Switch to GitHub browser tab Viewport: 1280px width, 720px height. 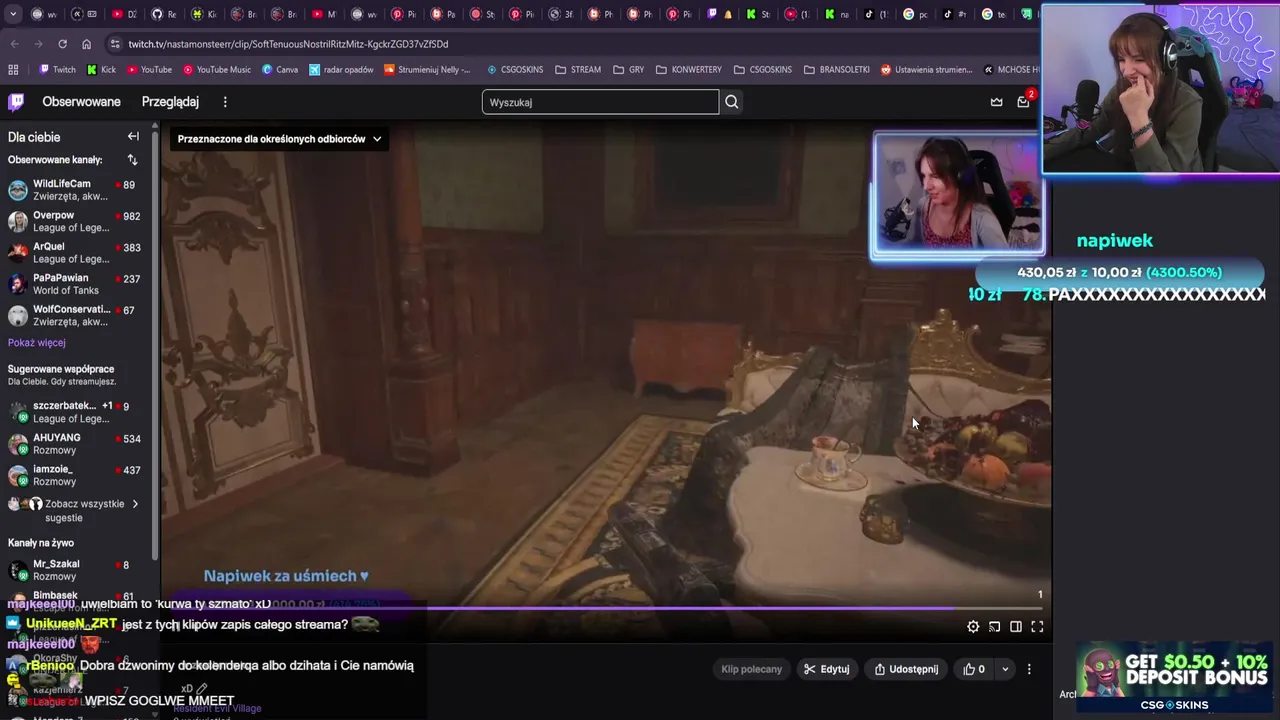[x=164, y=14]
